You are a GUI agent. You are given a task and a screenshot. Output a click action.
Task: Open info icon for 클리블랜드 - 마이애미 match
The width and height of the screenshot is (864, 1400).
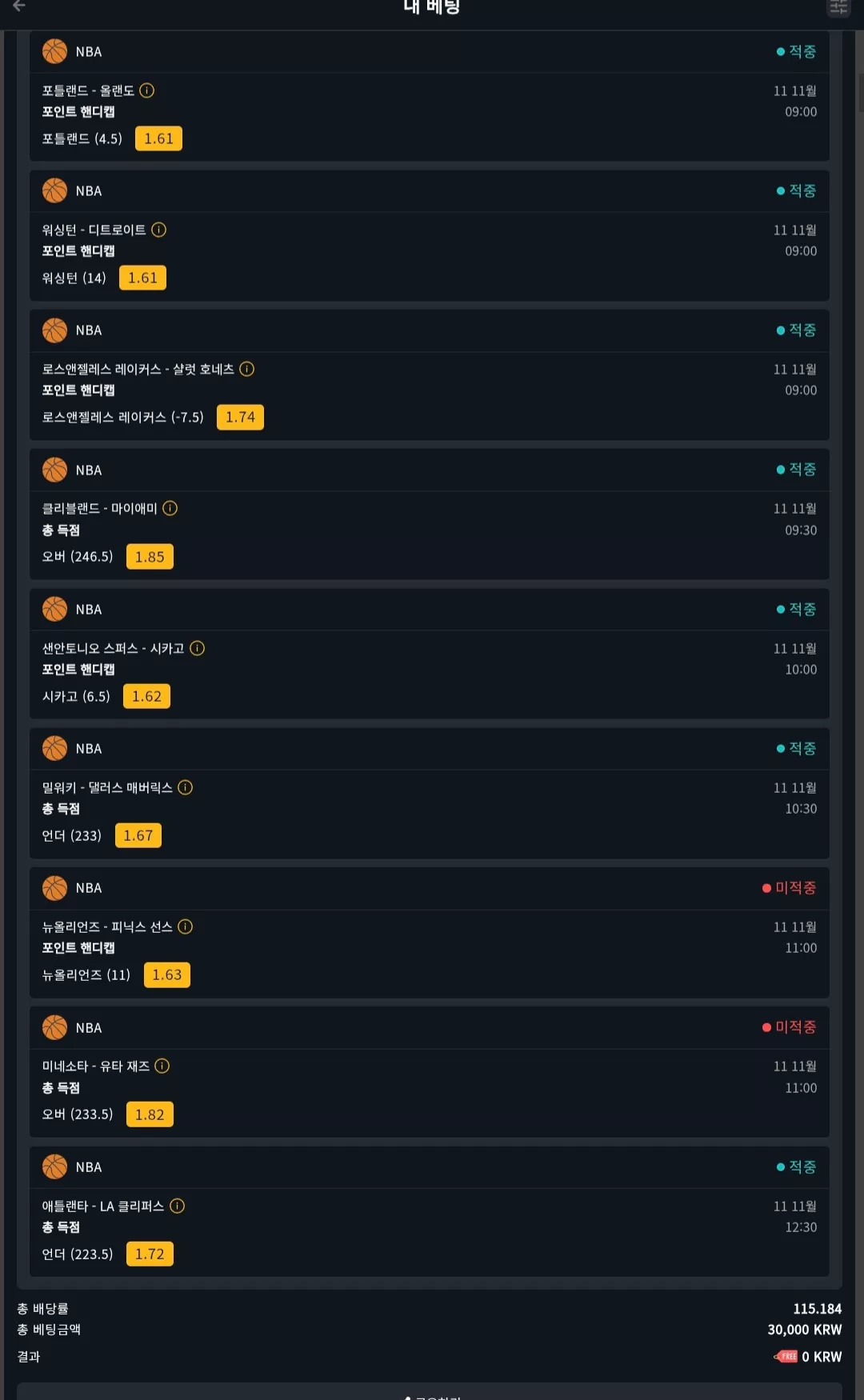[x=170, y=508]
